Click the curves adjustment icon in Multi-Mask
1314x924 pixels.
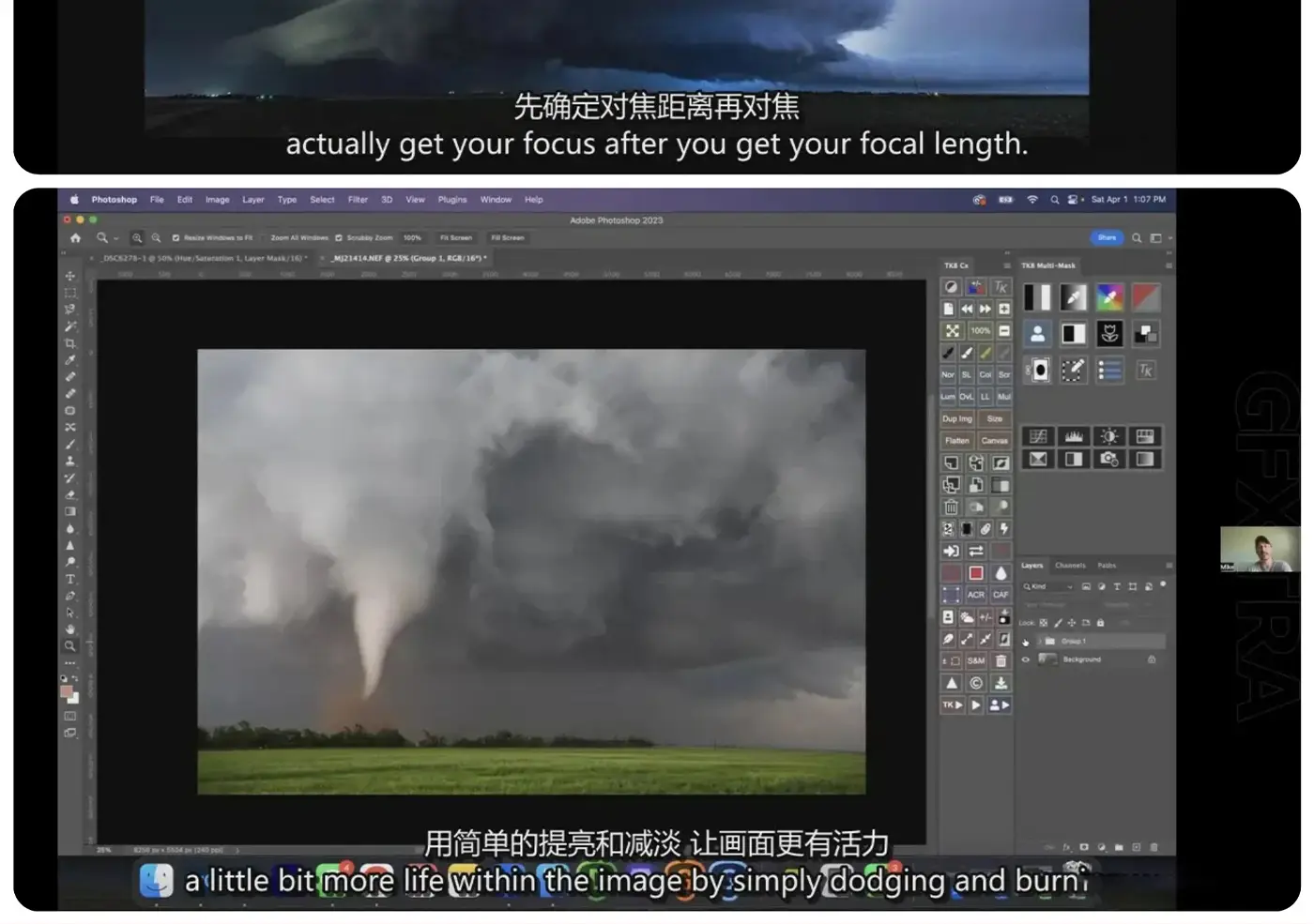[1038, 436]
